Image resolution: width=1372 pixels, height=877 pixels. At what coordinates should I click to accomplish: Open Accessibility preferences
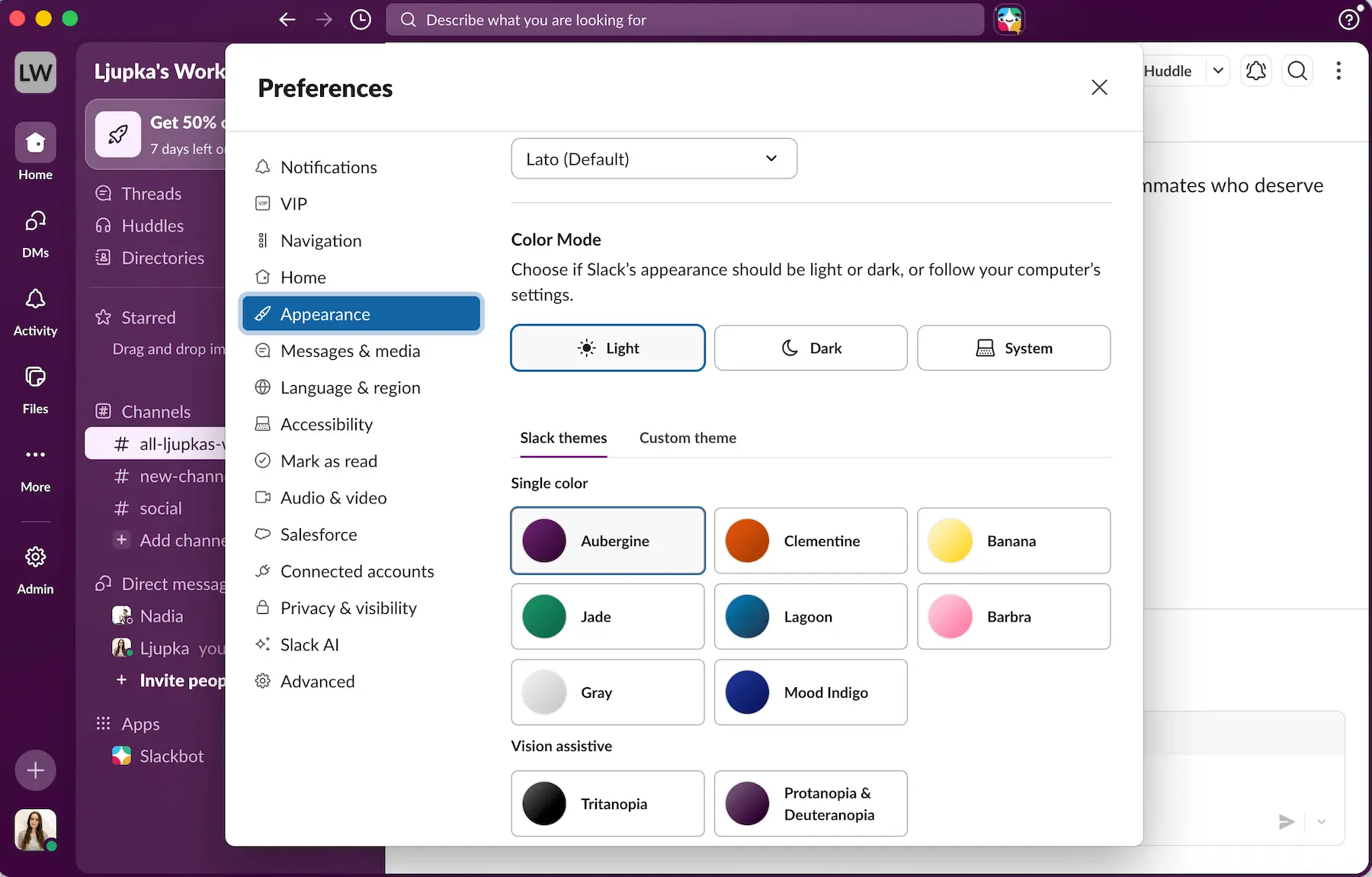point(361,424)
